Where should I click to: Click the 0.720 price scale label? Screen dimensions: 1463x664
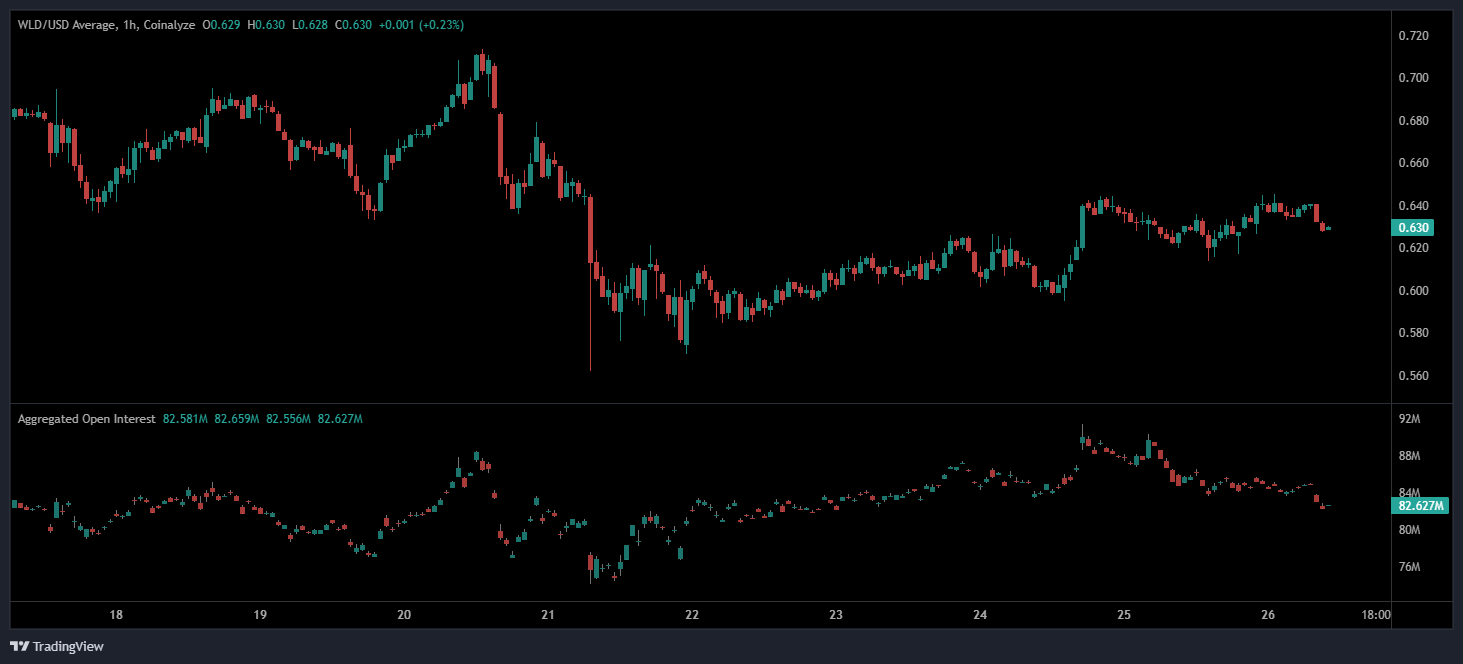[1414, 36]
